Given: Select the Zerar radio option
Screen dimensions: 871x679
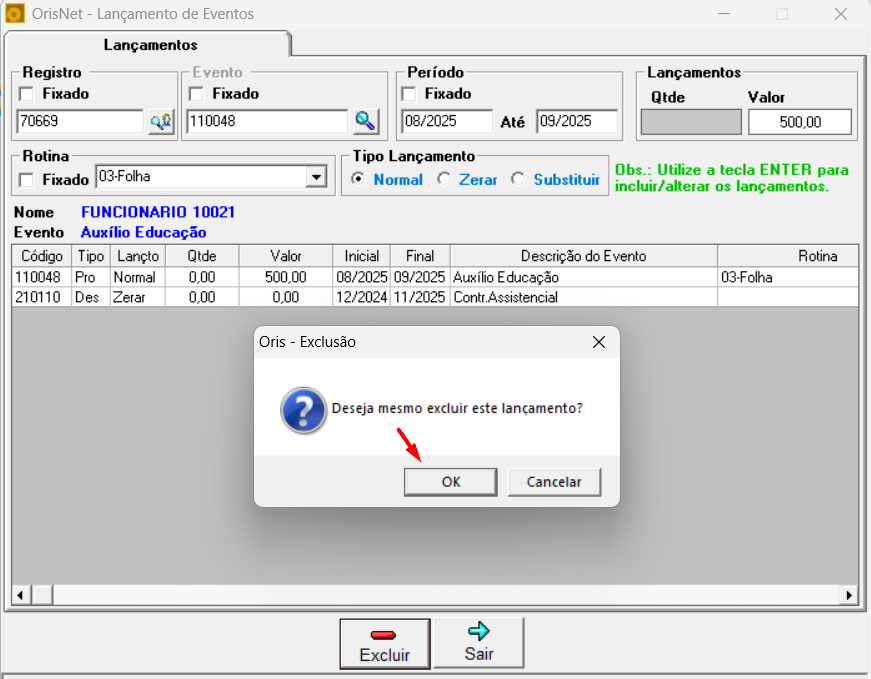Looking at the screenshot, I should [445, 180].
